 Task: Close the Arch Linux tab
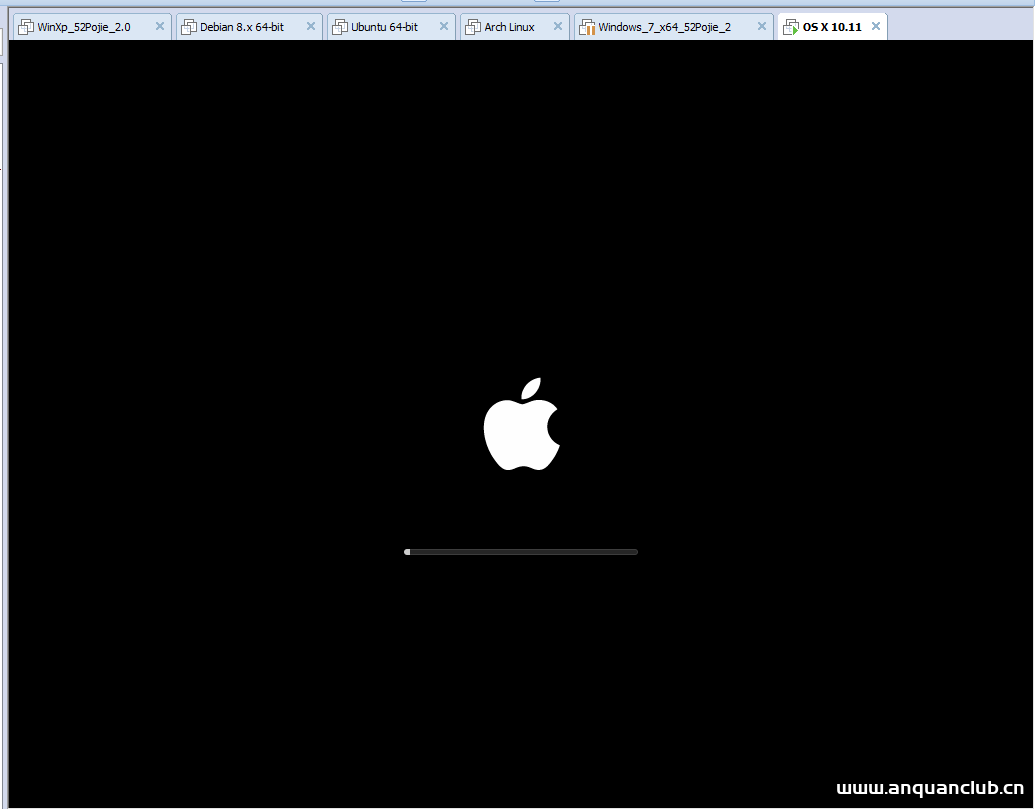click(558, 26)
